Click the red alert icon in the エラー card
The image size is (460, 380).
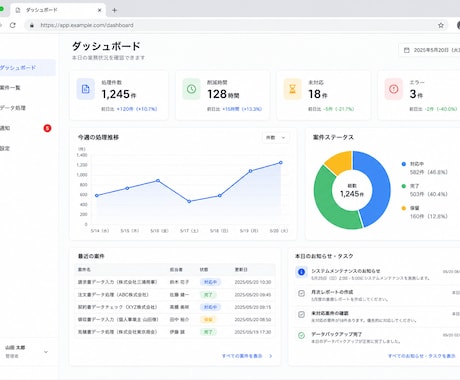click(x=394, y=89)
